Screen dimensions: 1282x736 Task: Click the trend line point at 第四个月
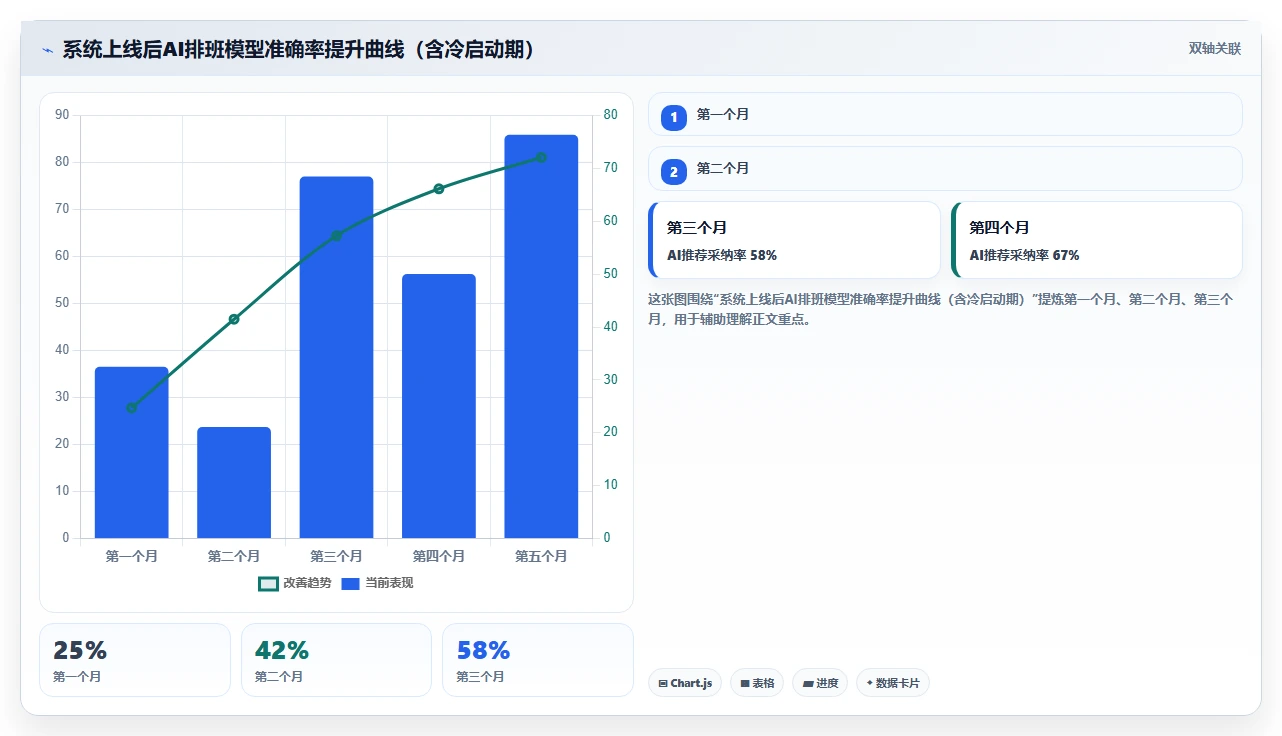coord(439,188)
